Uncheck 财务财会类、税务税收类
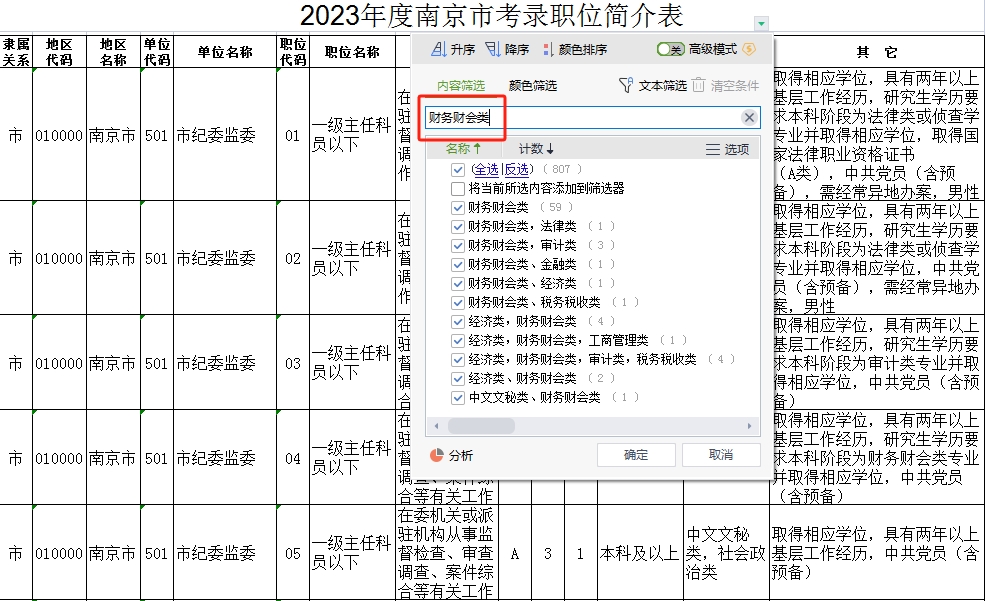Viewport: 985px width, 601px height. click(458, 303)
